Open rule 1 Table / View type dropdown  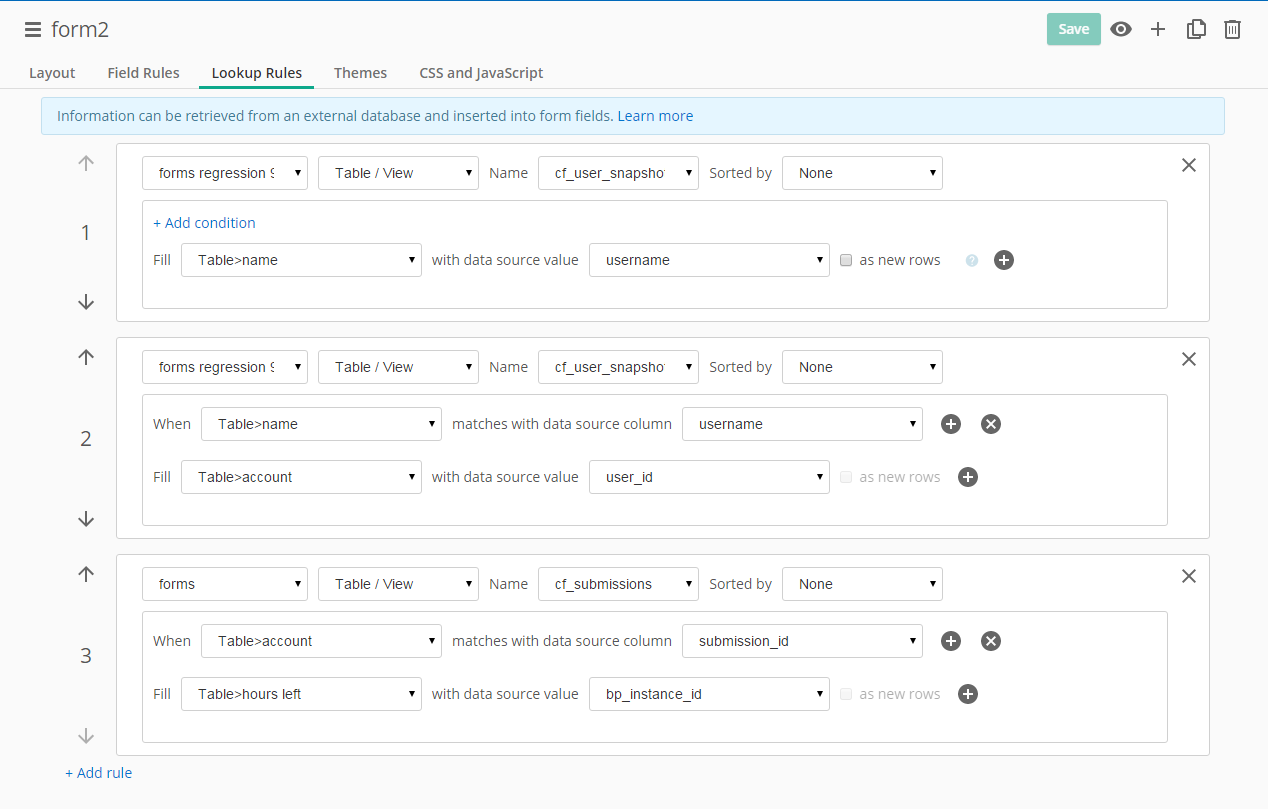coord(398,173)
